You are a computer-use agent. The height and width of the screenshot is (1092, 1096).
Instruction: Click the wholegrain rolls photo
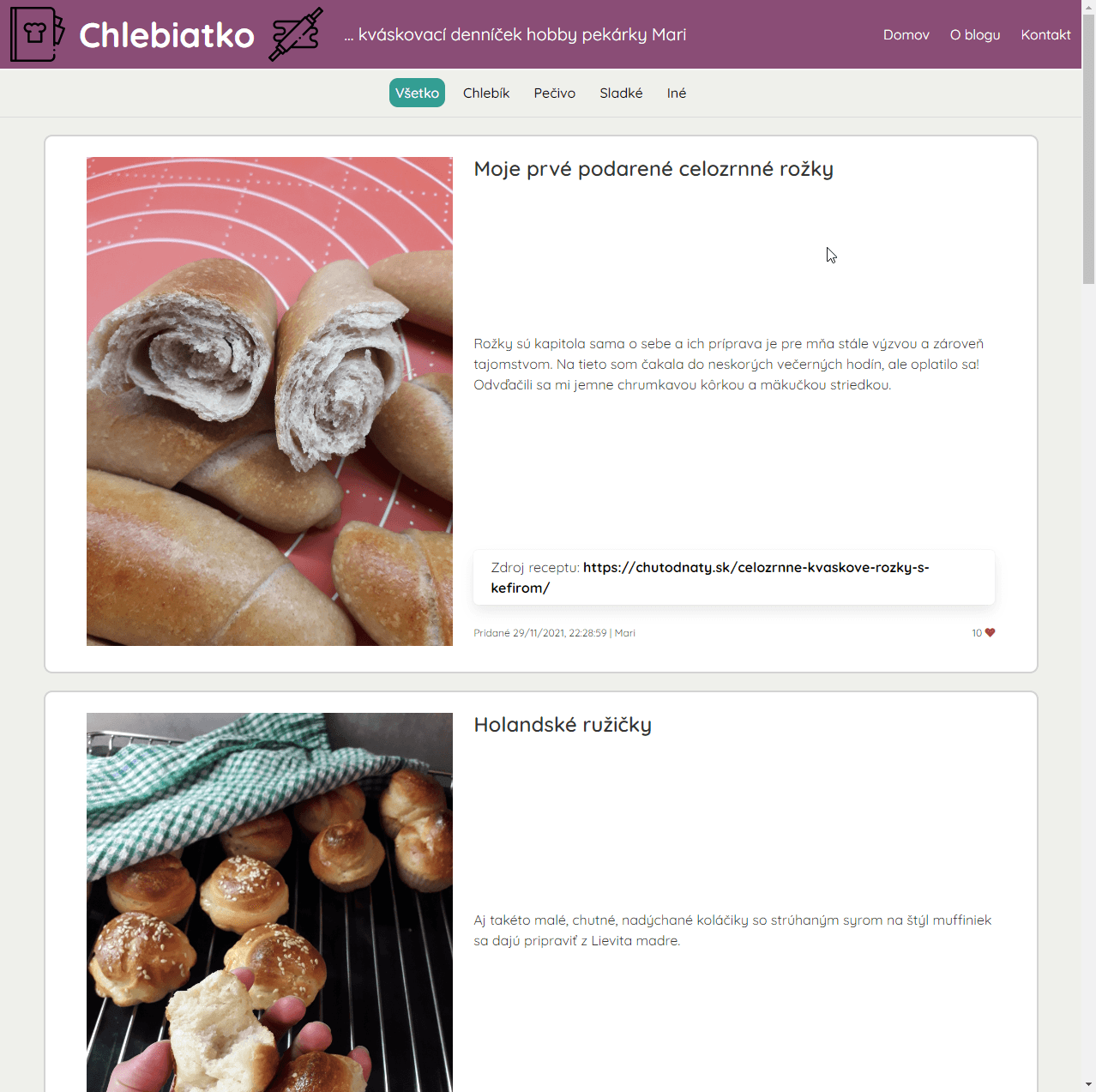click(269, 401)
